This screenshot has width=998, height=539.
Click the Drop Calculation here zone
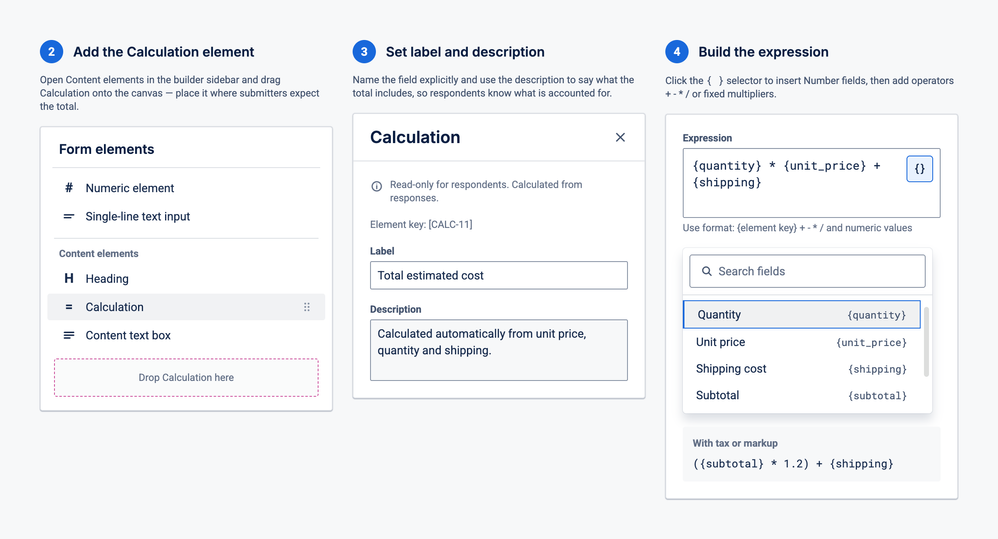point(186,377)
